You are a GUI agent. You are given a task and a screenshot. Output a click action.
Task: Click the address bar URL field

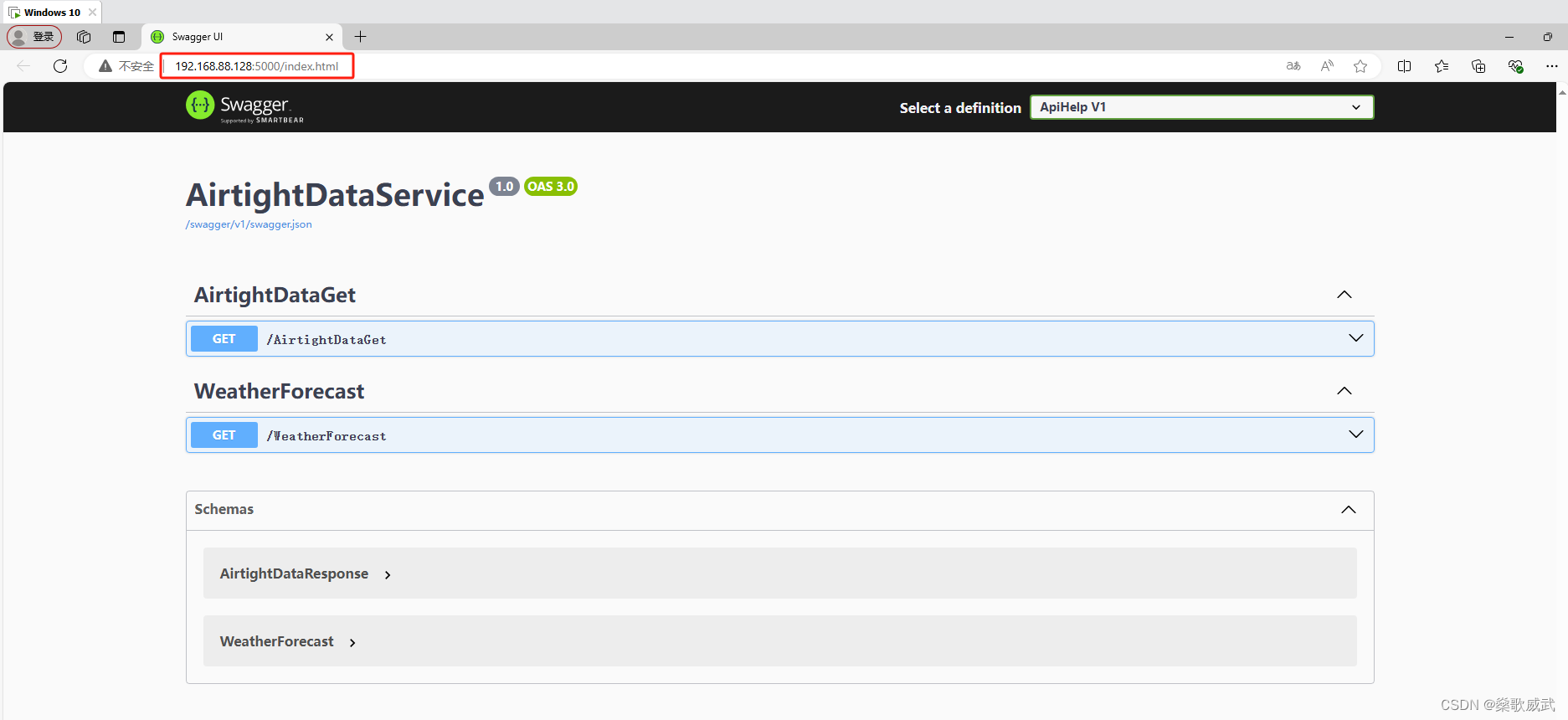click(x=257, y=66)
